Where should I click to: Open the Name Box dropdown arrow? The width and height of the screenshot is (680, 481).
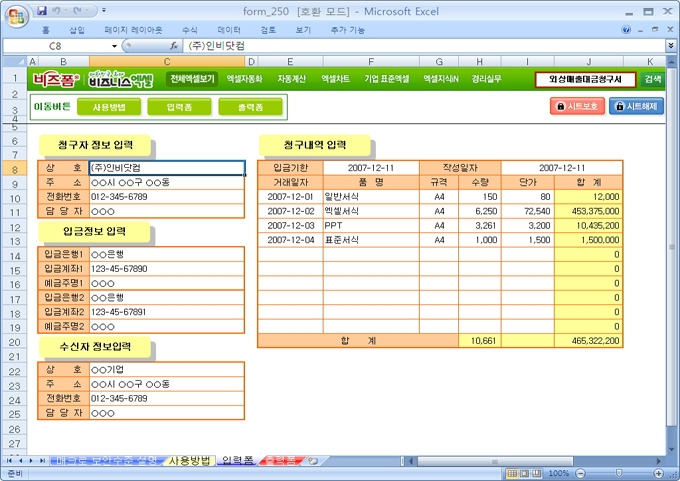tap(114, 46)
